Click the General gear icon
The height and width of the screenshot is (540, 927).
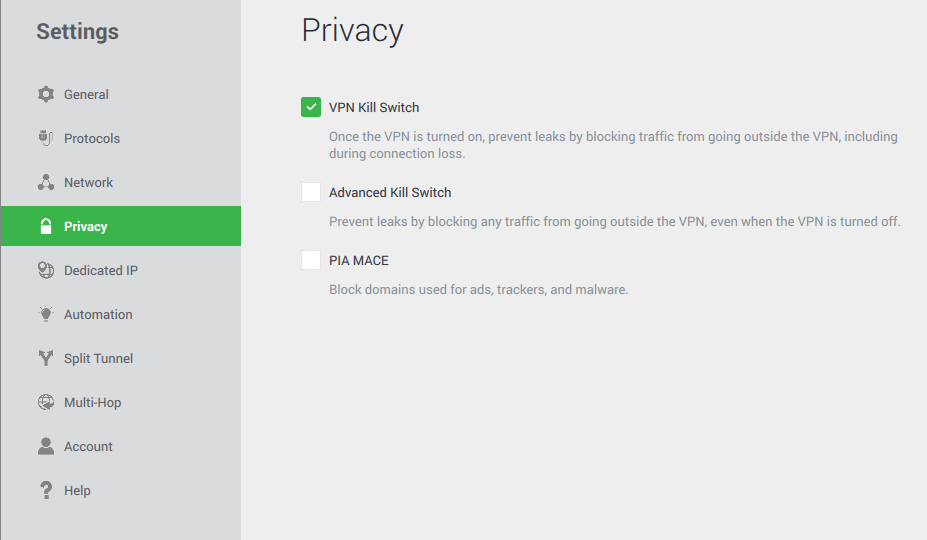point(46,94)
